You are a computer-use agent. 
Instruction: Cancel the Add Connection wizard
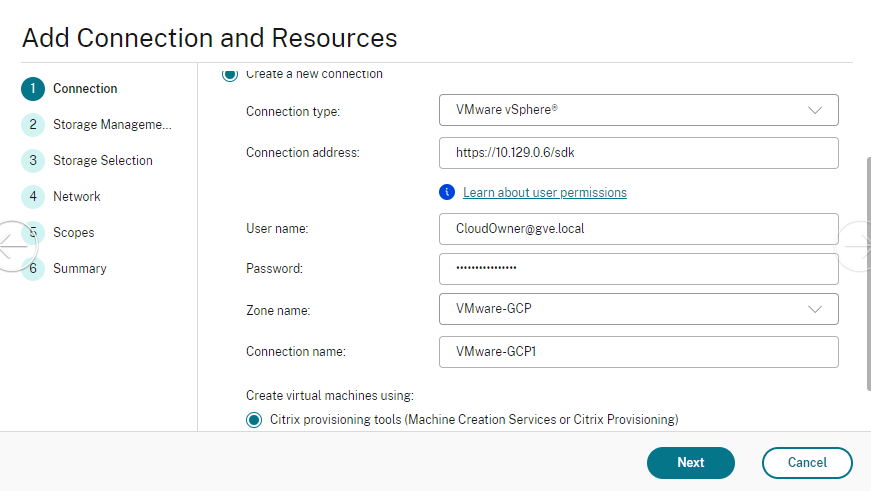(806, 463)
